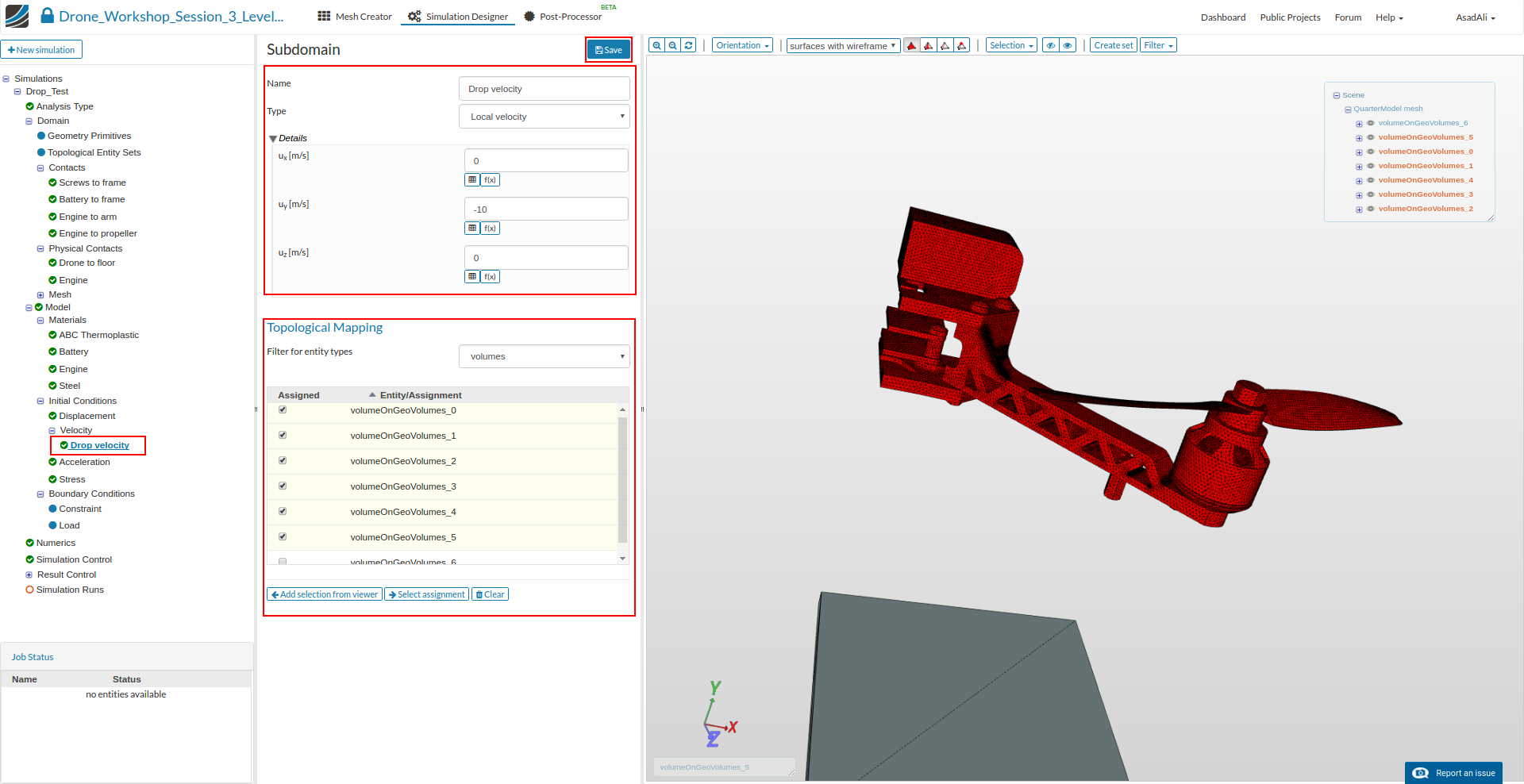Select the solid surfaces render mode icon
This screenshot has width=1524, height=784.
(x=912, y=45)
